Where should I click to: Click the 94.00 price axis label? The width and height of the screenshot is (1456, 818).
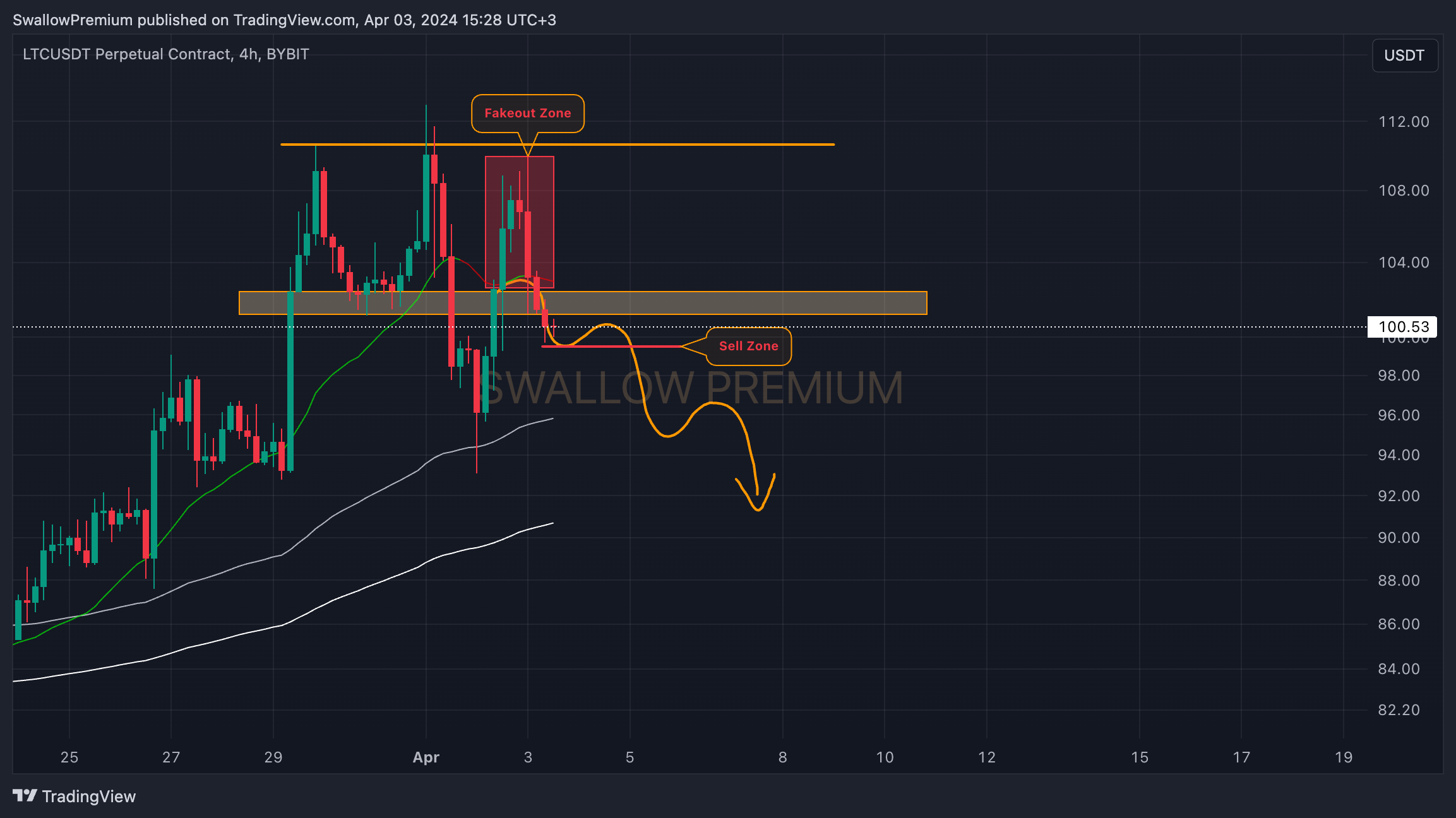tap(1399, 455)
